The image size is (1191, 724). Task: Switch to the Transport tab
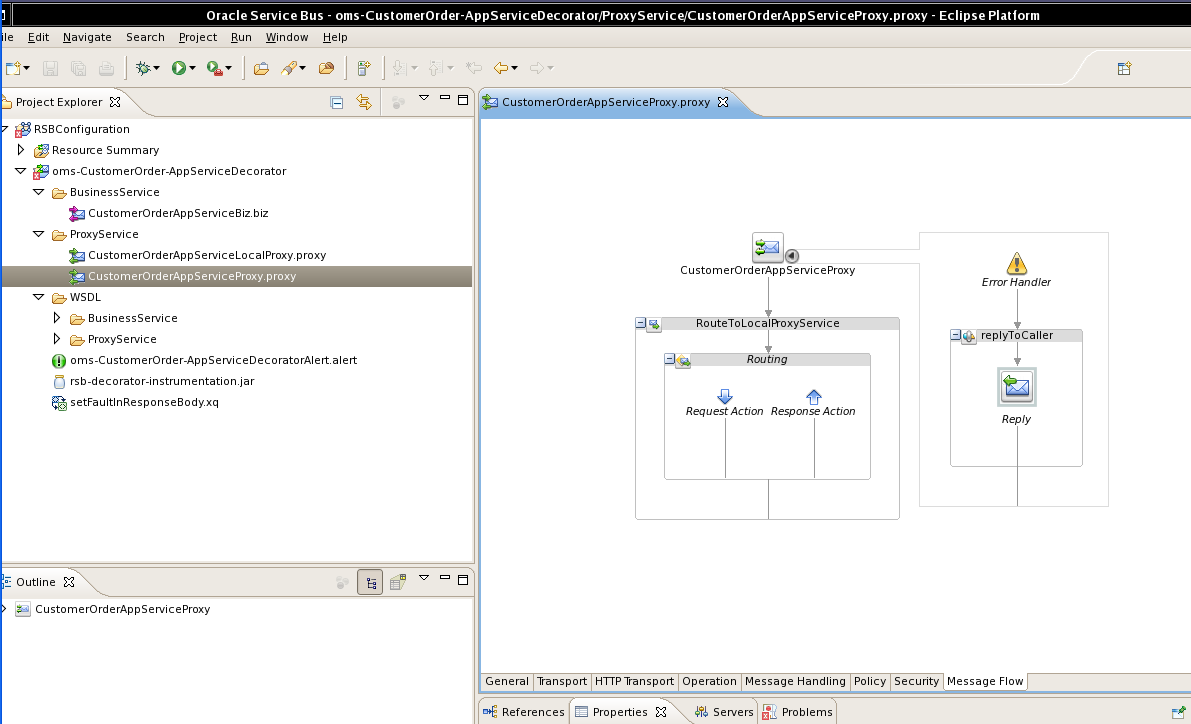562,681
